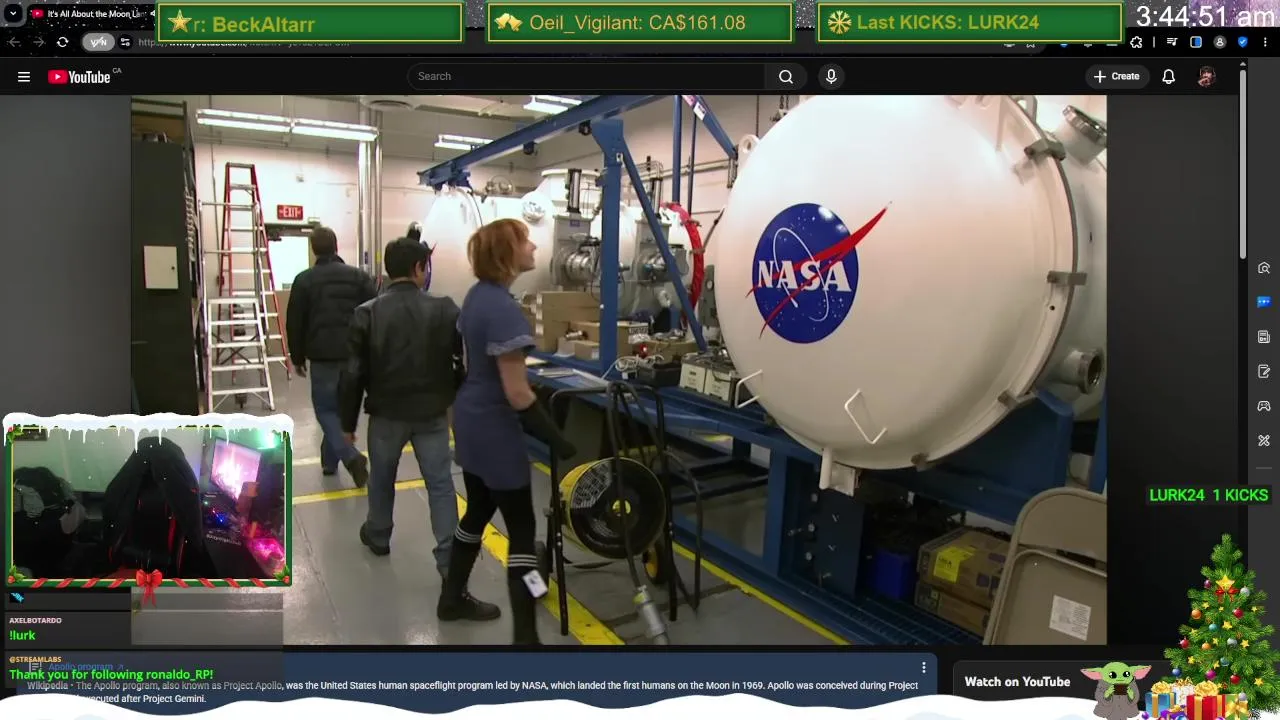
Task: Open YouTube notifications bell
Action: coord(1168,76)
